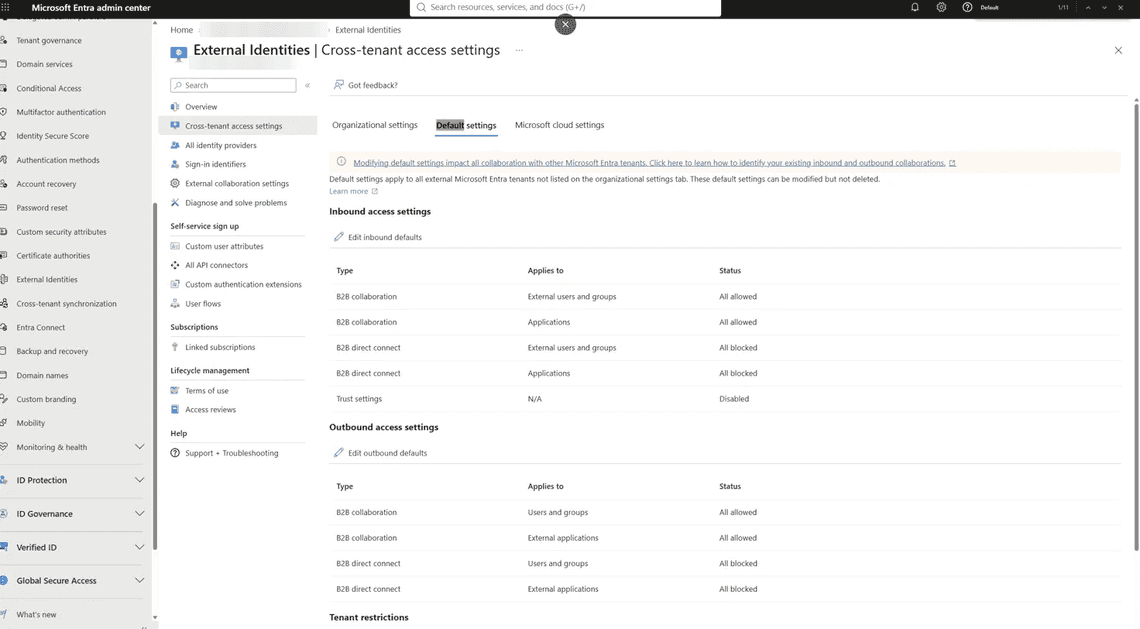Viewport: 1140px width, 629px height.
Task: Open Conditional Access in left navigation
Action: click(49, 89)
